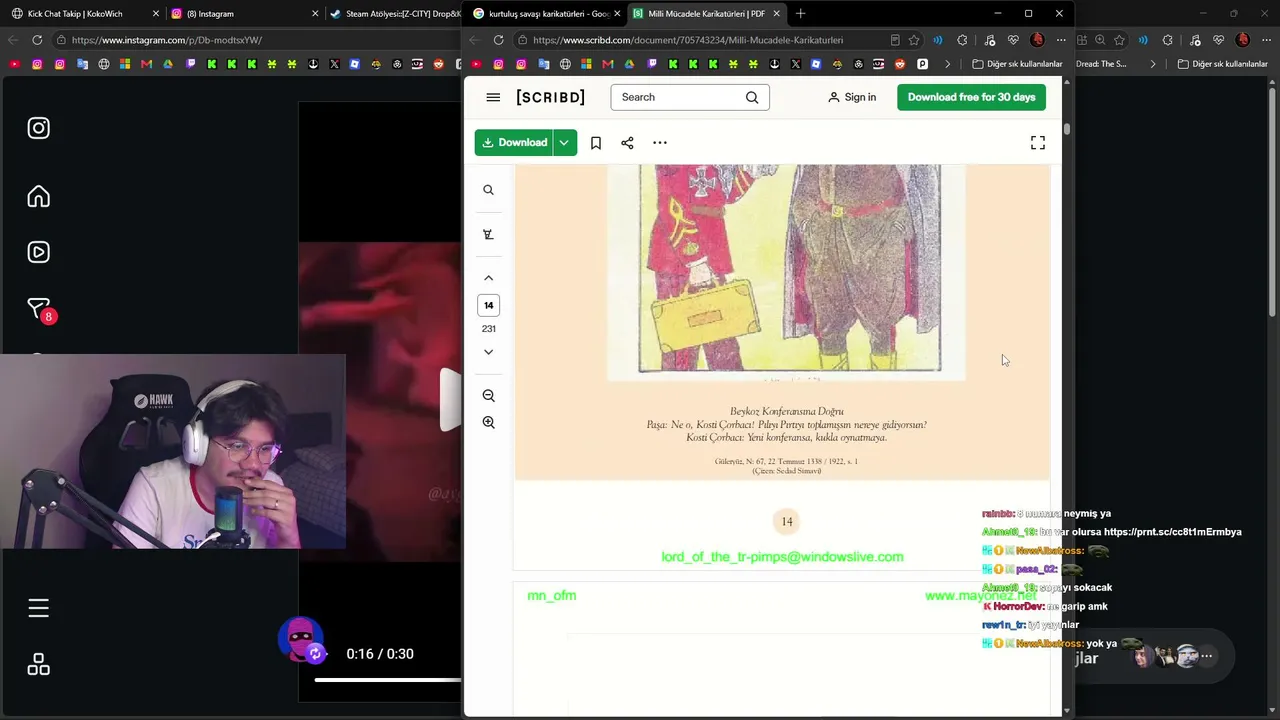This screenshot has height=720, width=1280.
Task: Open 'Diğer sık kullanılanlar' folder in rightmost window
Action: (x=1222, y=64)
